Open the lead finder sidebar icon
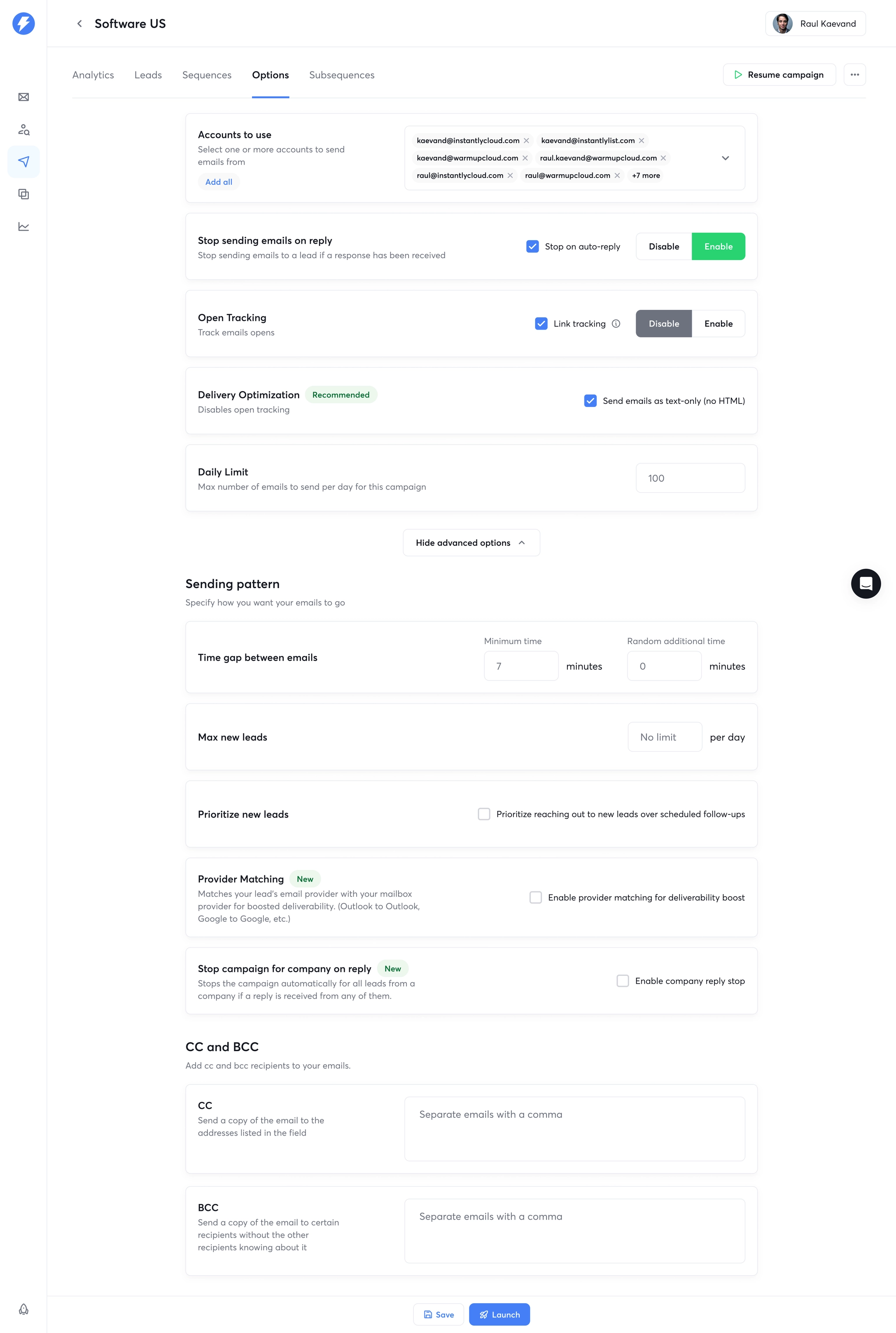The width and height of the screenshot is (896, 1333). 24,130
